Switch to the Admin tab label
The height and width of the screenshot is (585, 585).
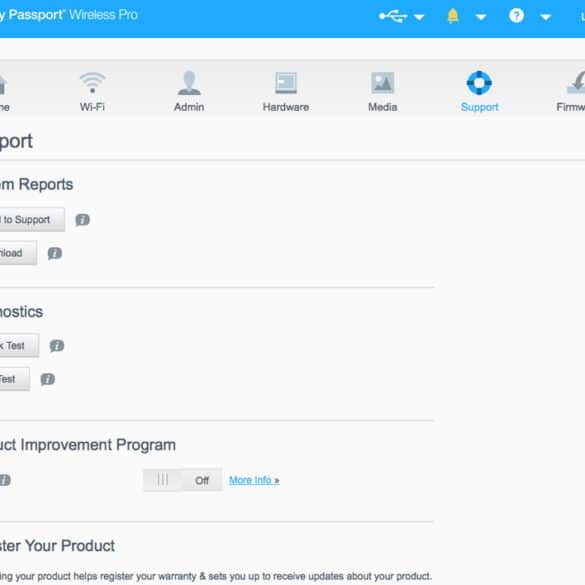coord(189,107)
